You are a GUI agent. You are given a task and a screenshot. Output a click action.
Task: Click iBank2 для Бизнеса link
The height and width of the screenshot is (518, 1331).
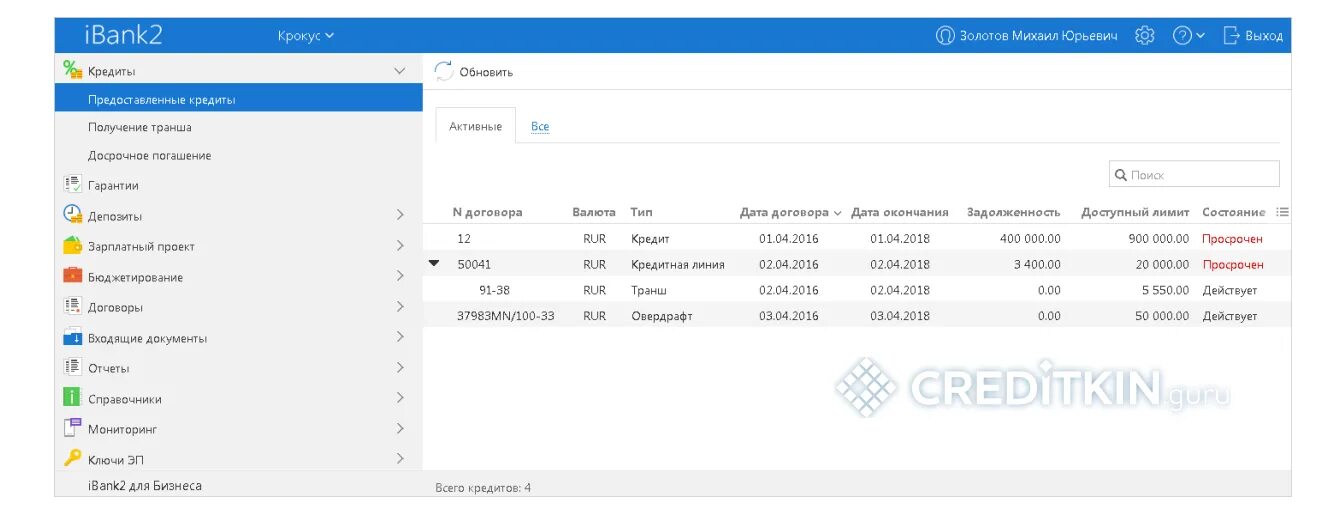[x=145, y=485]
